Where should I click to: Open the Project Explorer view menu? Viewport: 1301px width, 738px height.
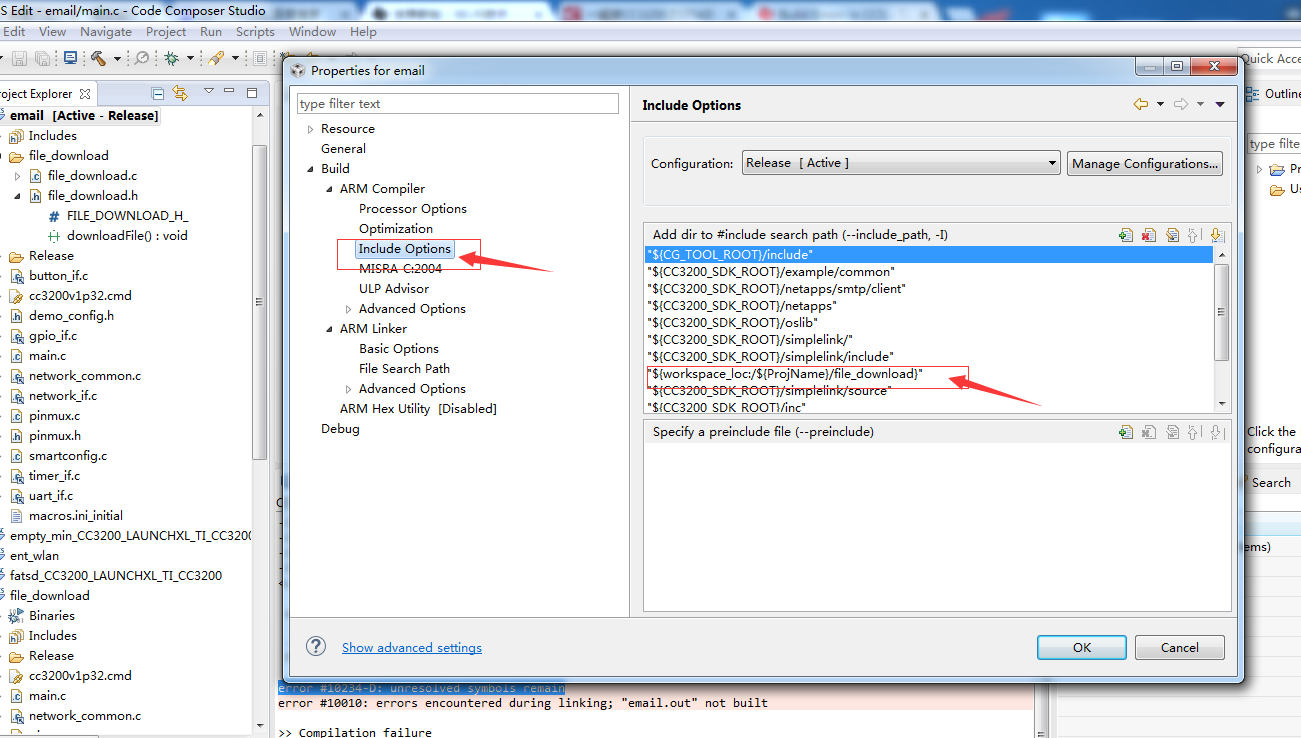pos(209,92)
